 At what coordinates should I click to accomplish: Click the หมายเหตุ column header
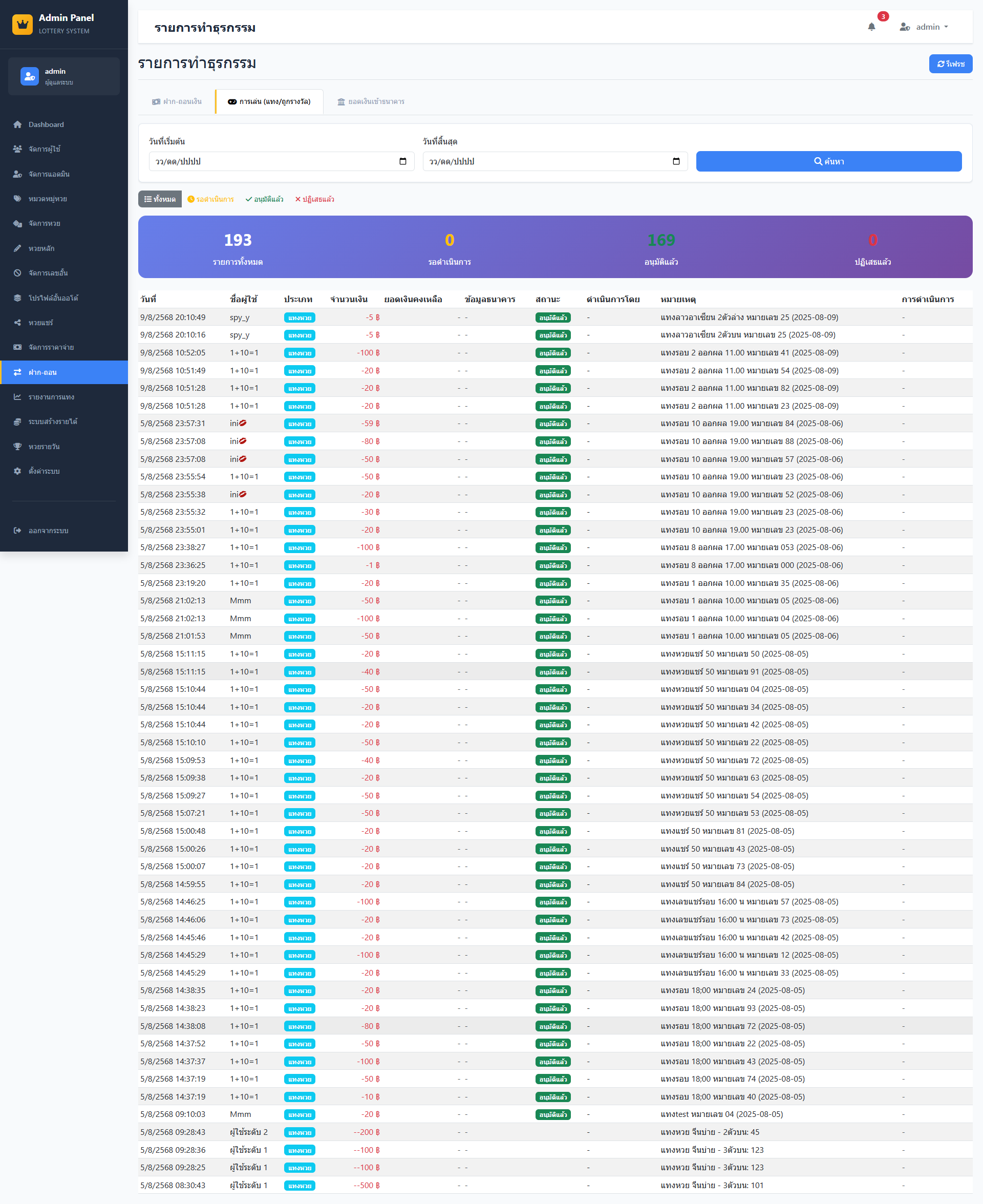coord(678,300)
